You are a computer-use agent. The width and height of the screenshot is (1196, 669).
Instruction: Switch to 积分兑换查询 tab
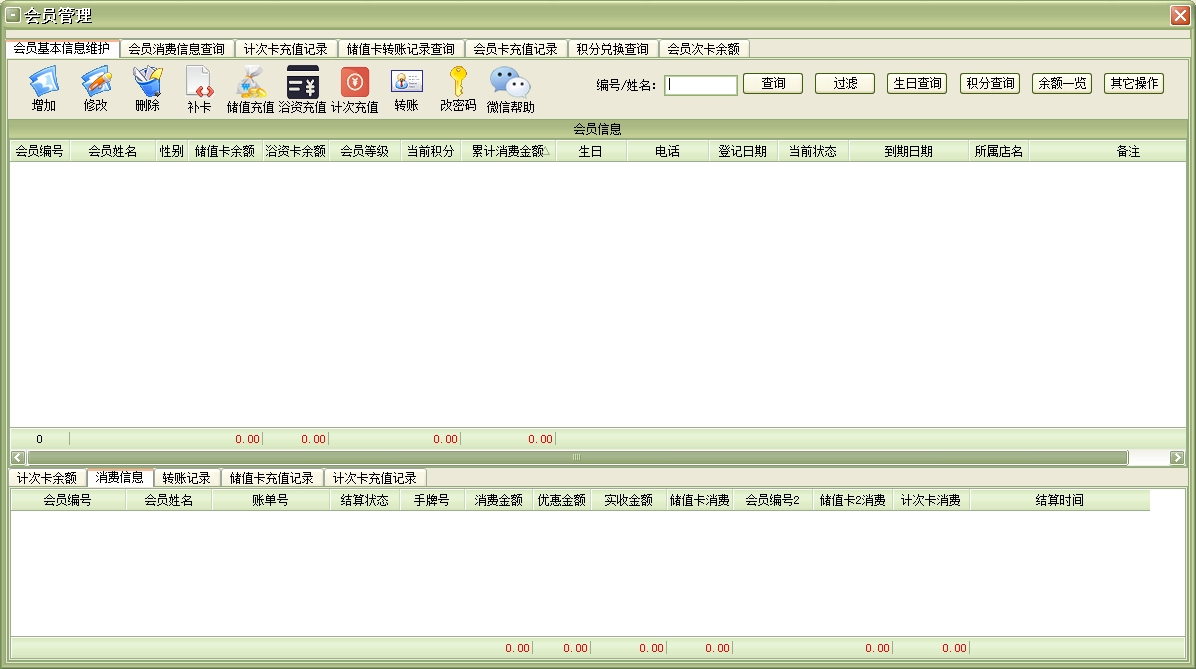pos(612,49)
